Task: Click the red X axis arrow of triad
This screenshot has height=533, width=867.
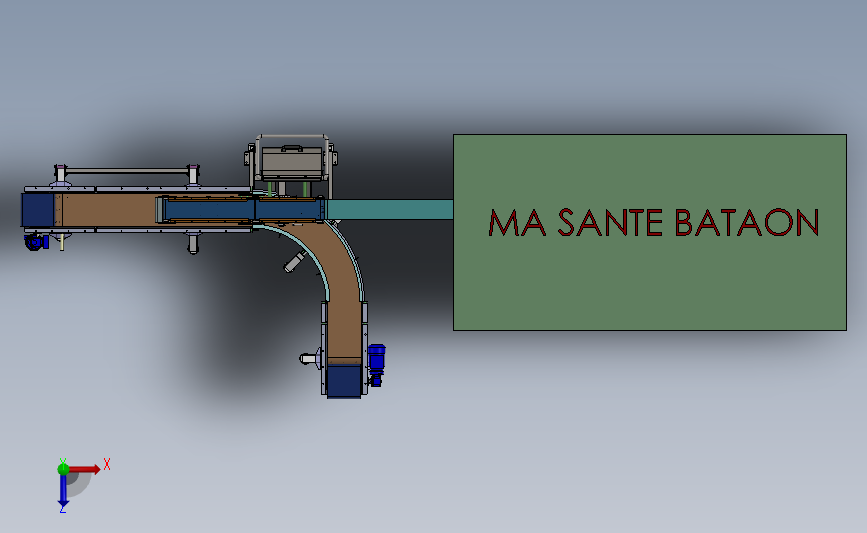Action: (85, 469)
